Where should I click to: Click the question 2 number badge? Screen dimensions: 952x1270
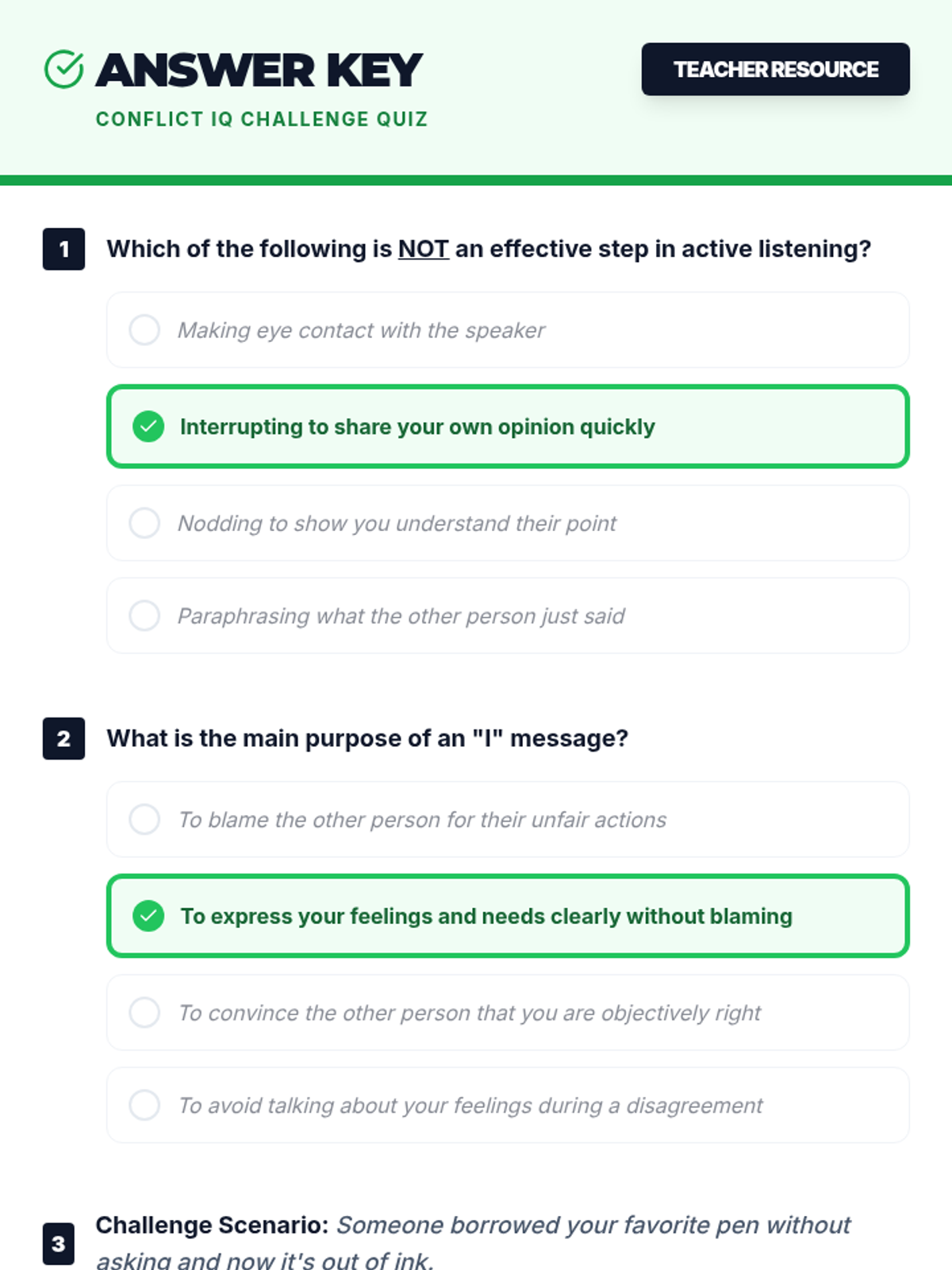click(63, 739)
